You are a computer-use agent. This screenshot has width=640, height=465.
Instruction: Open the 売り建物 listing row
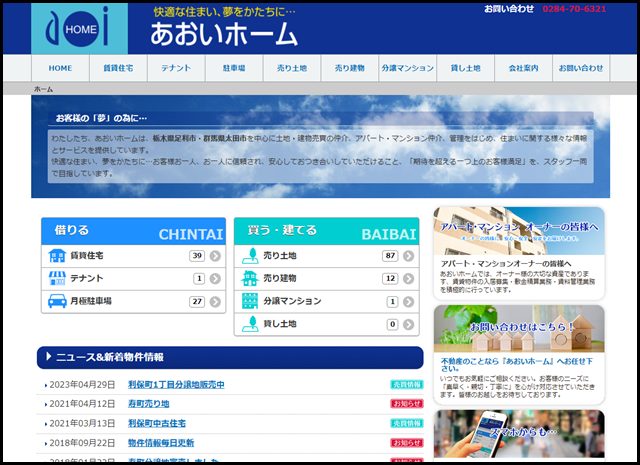tap(327, 279)
